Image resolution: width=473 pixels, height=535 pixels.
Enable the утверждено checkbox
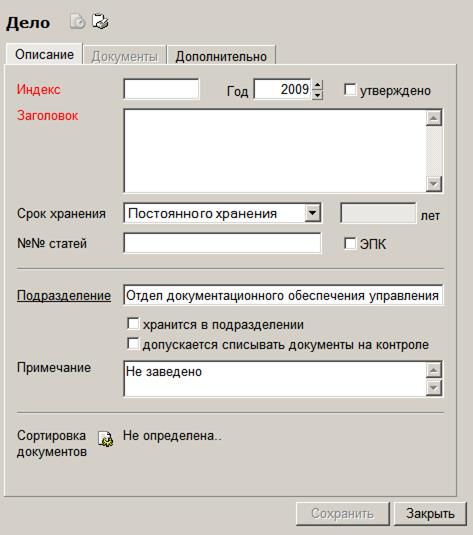click(x=349, y=89)
